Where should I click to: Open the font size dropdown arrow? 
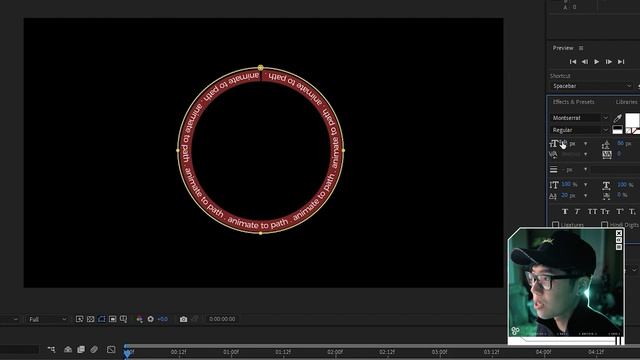pos(585,144)
